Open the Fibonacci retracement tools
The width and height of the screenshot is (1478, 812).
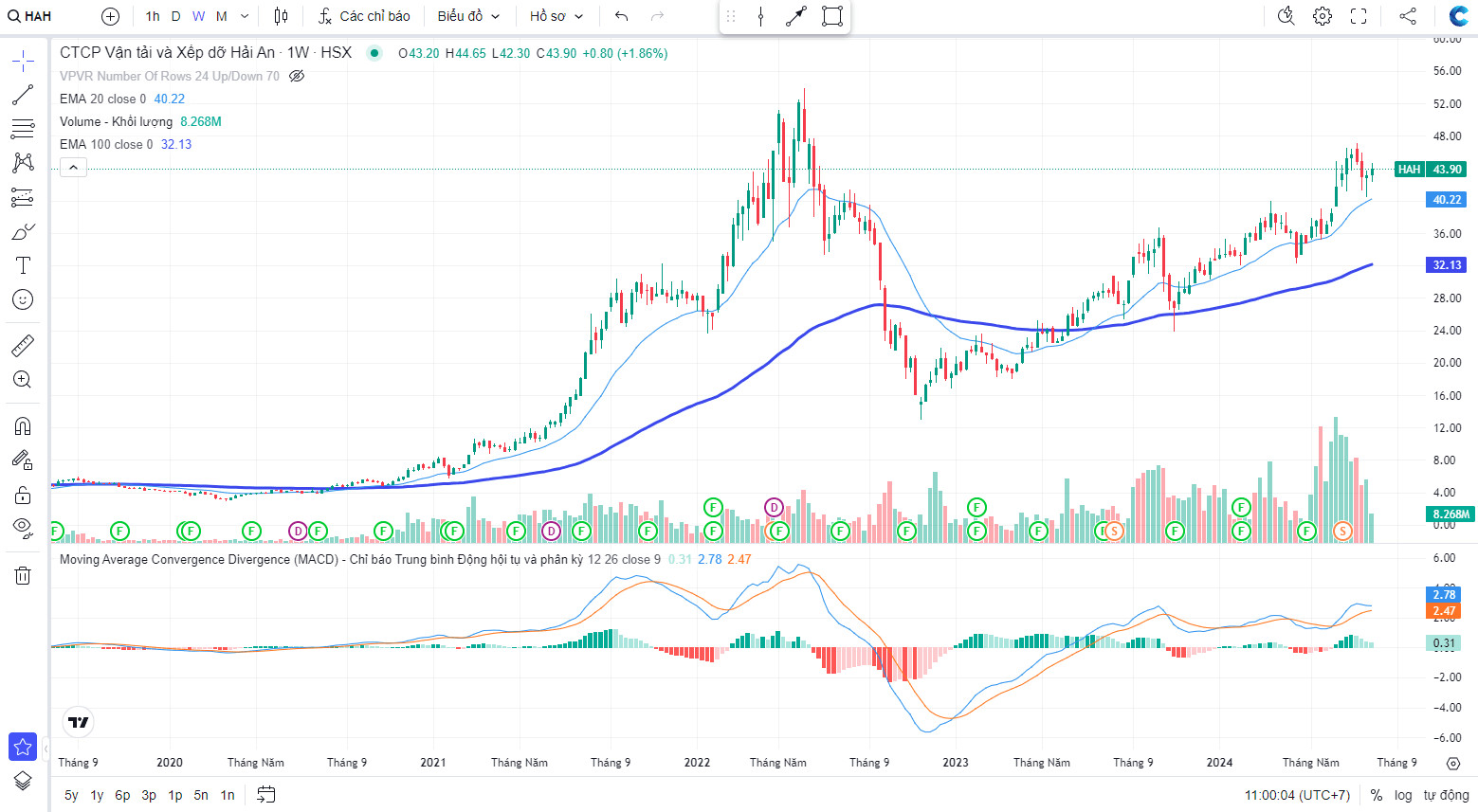coord(23,129)
